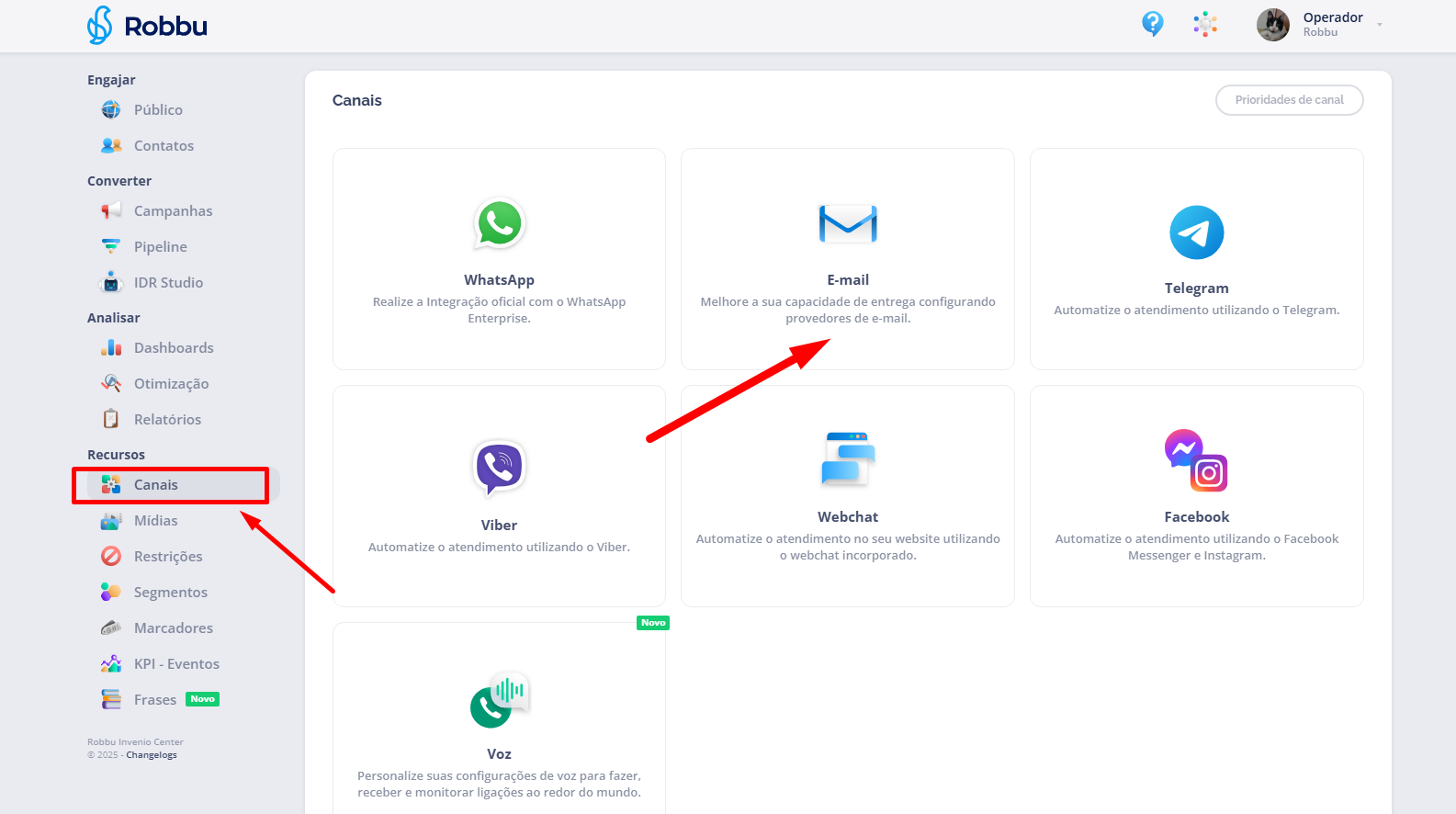Open the Webchat channel icon
The width and height of the screenshot is (1456, 814).
848,458
